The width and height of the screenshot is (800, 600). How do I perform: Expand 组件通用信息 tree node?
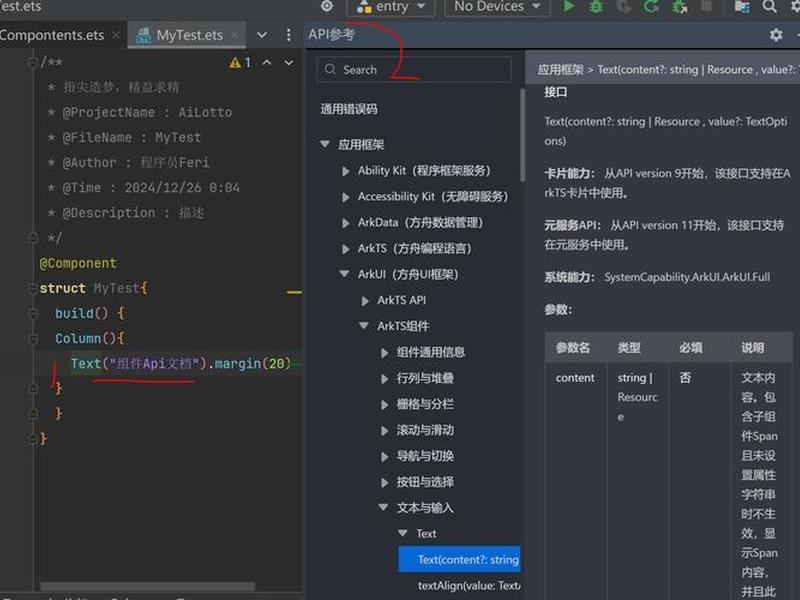385,353
